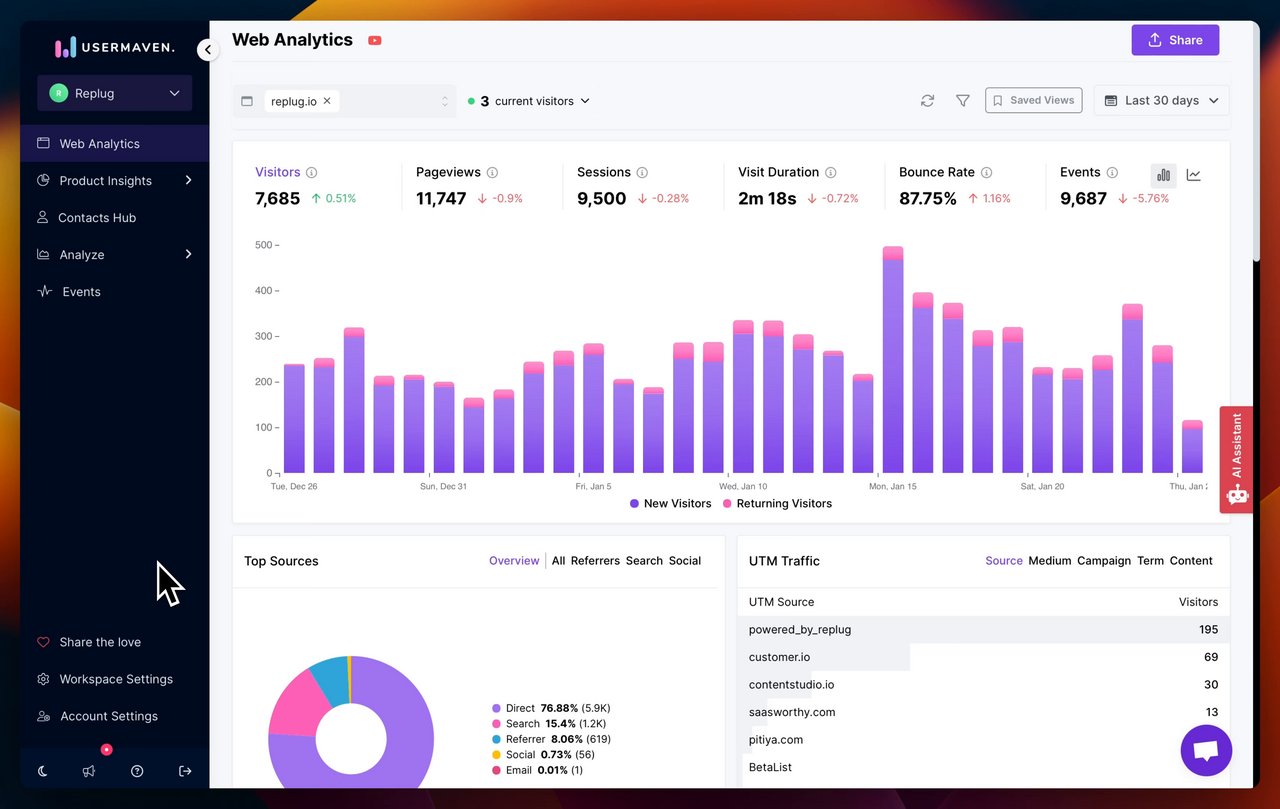Select UTM Medium tab
1280x809 pixels.
(x=1050, y=561)
